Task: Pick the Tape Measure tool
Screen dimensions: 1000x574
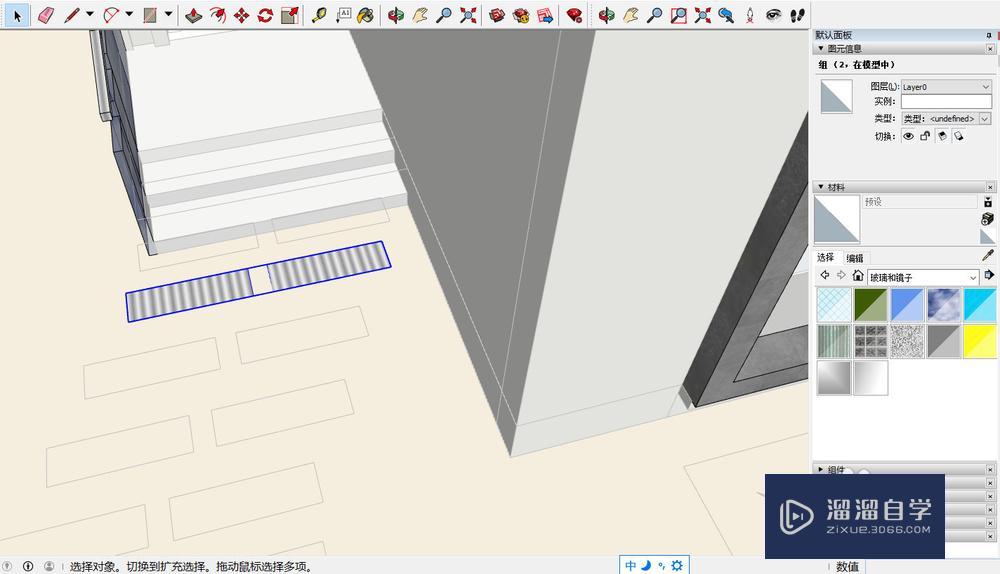Action: (320, 15)
